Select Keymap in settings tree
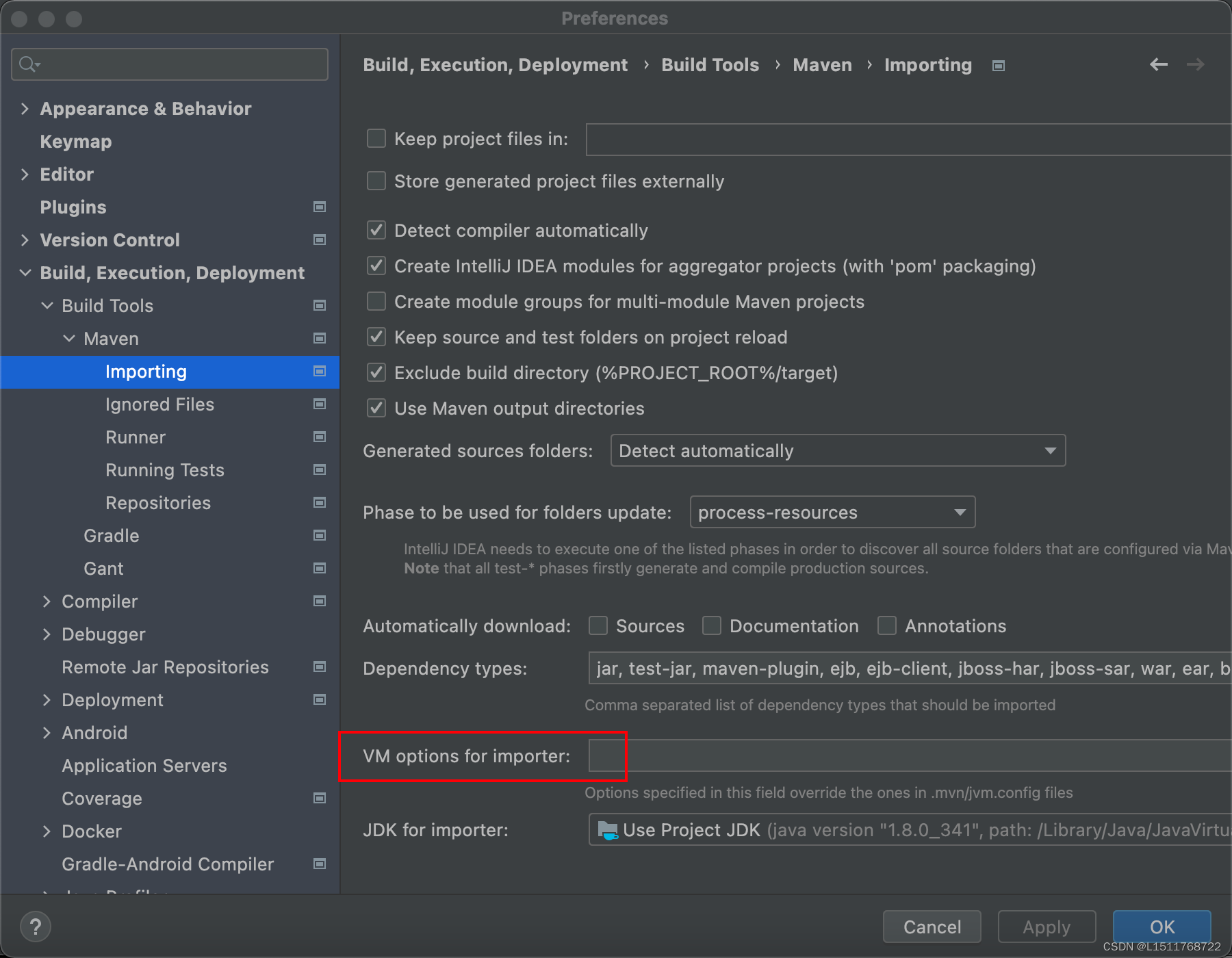Viewport: 1232px width, 958px height. click(x=76, y=142)
